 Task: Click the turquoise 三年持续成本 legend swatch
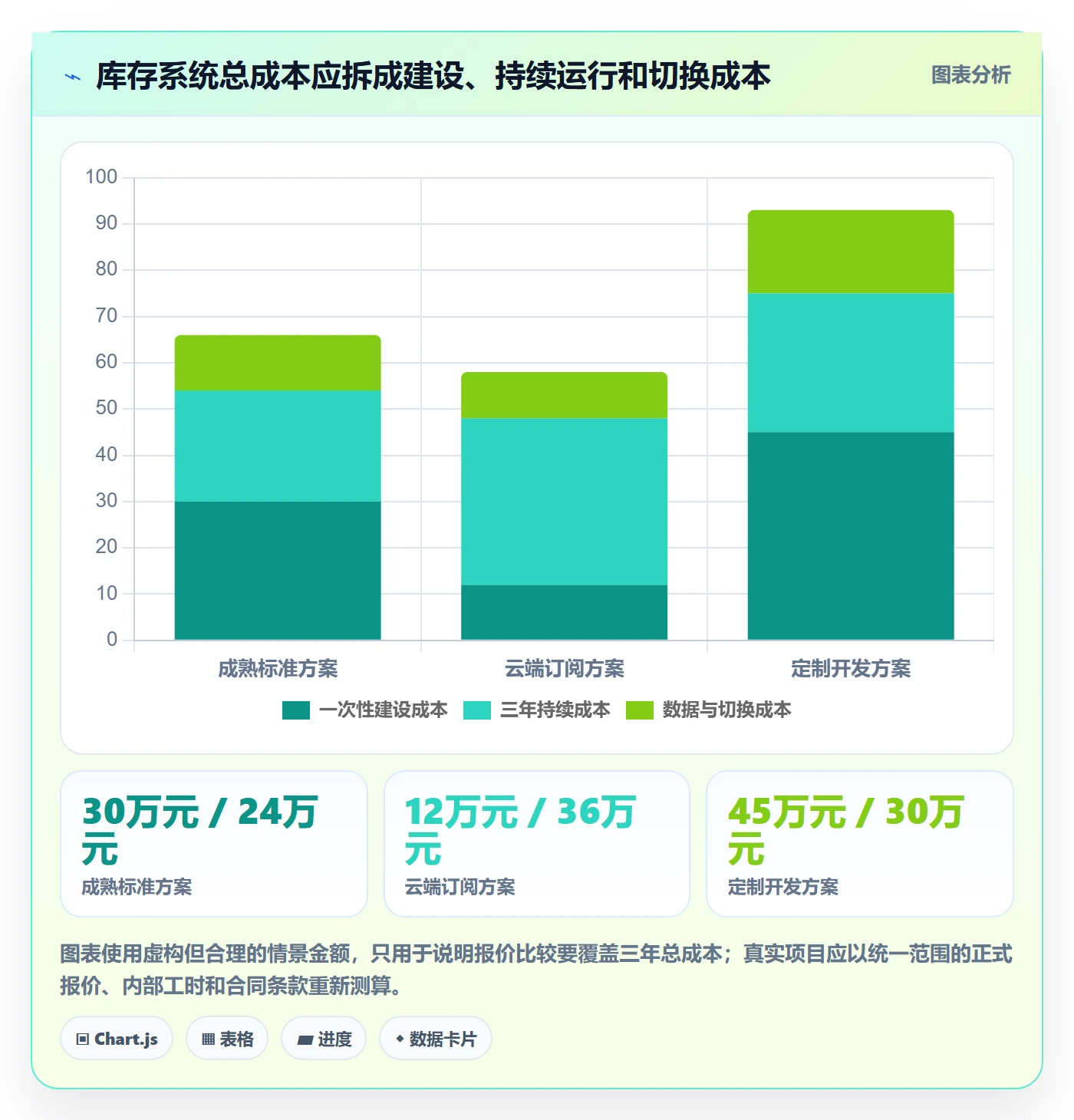(x=477, y=710)
